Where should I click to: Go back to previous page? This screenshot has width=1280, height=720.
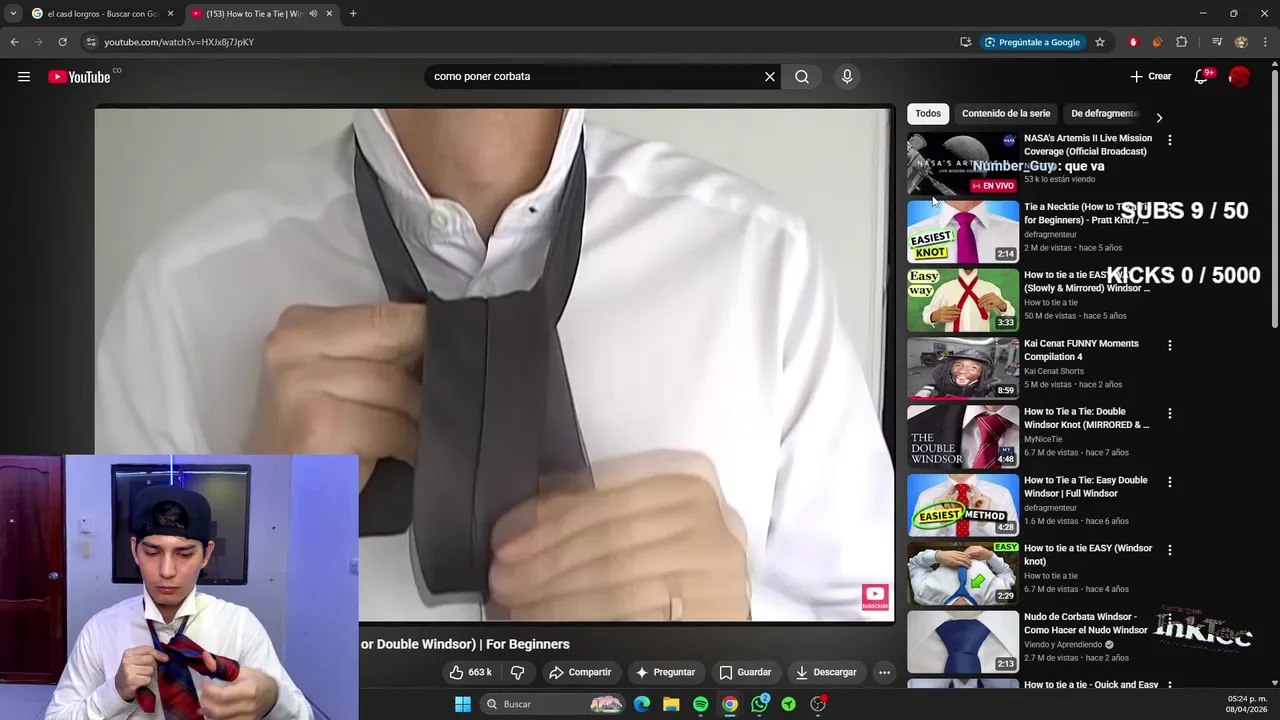pyautogui.click(x=14, y=42)
